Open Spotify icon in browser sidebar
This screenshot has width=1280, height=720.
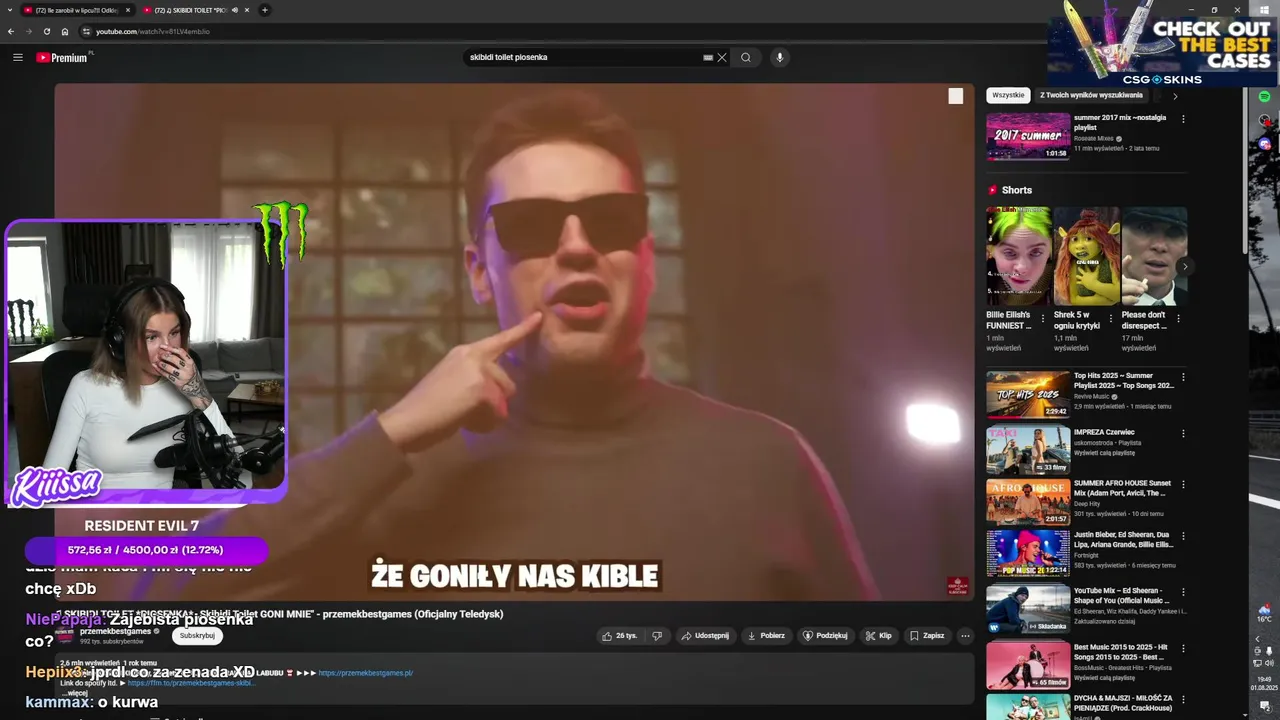pyautogui.click(x=1265, y=96)
